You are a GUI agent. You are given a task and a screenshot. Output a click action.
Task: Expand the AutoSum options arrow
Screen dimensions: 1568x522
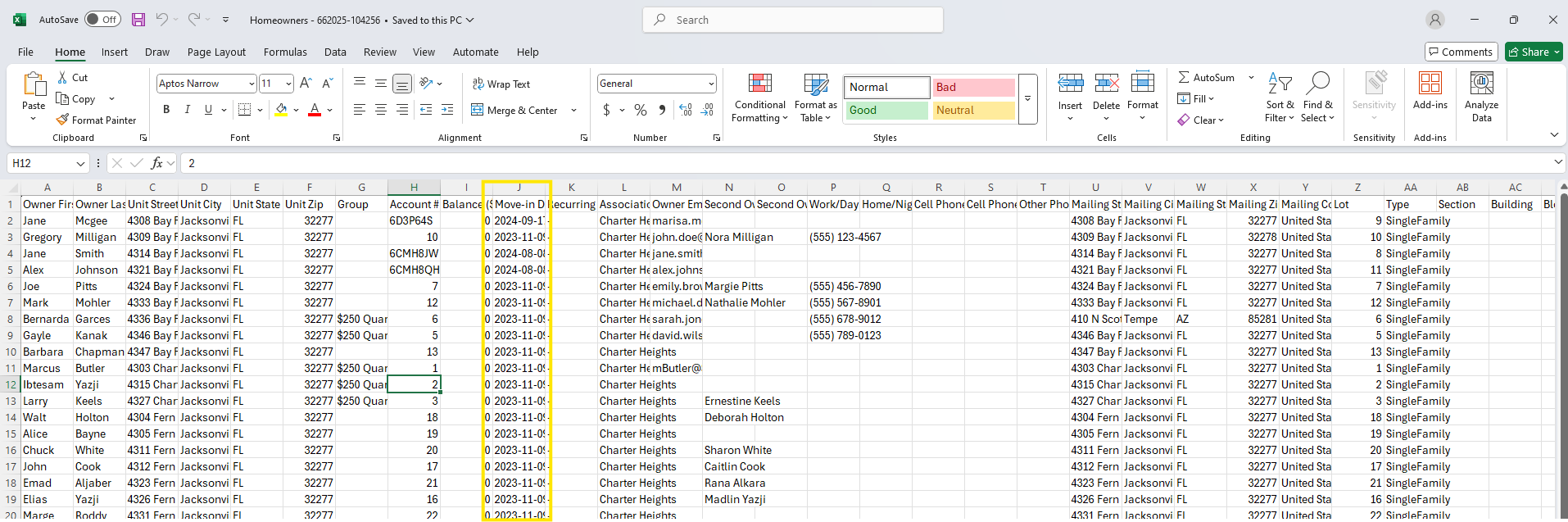coord(1251,78)
